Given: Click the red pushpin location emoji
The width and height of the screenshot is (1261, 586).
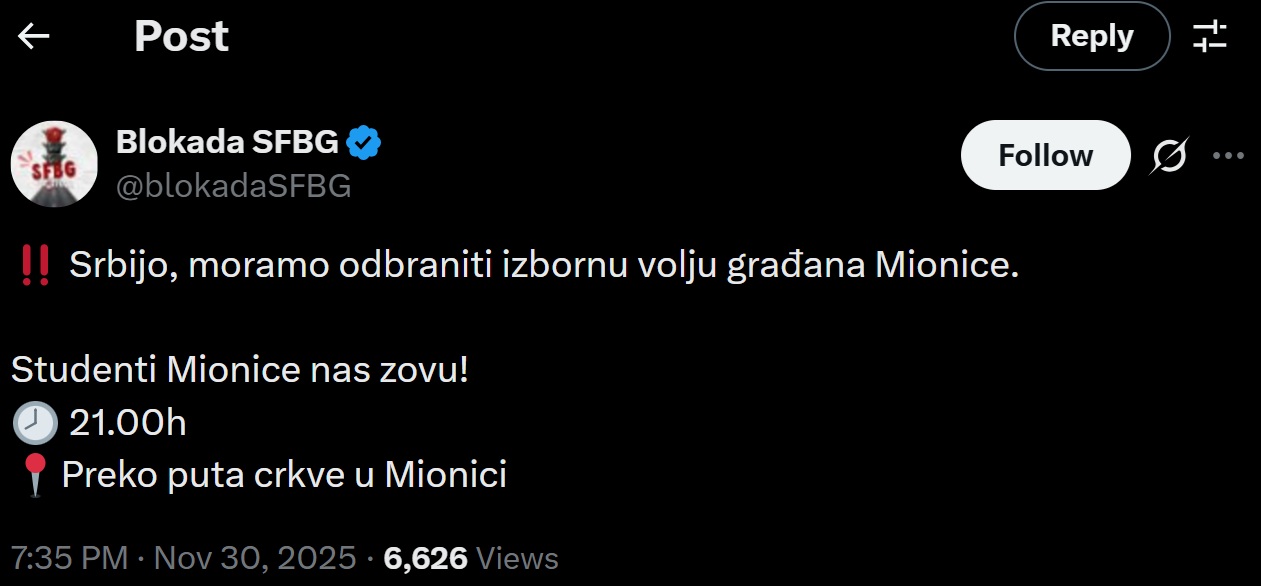Looking at the screenshot, I should point(35,475).
